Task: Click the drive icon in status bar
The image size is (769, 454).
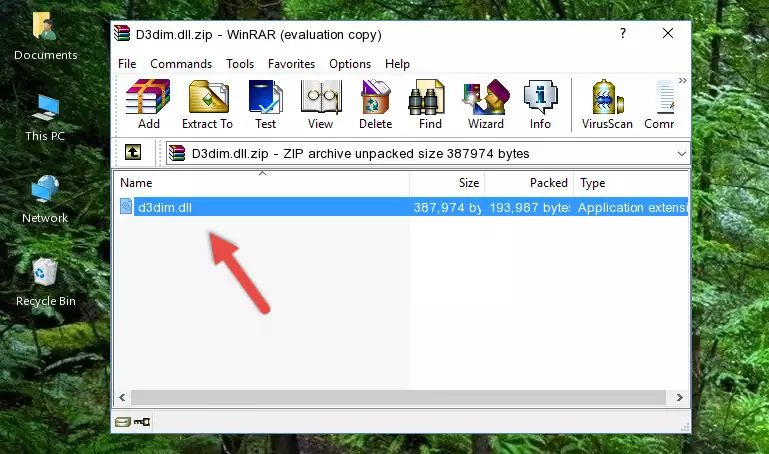Action: (123, 422)
